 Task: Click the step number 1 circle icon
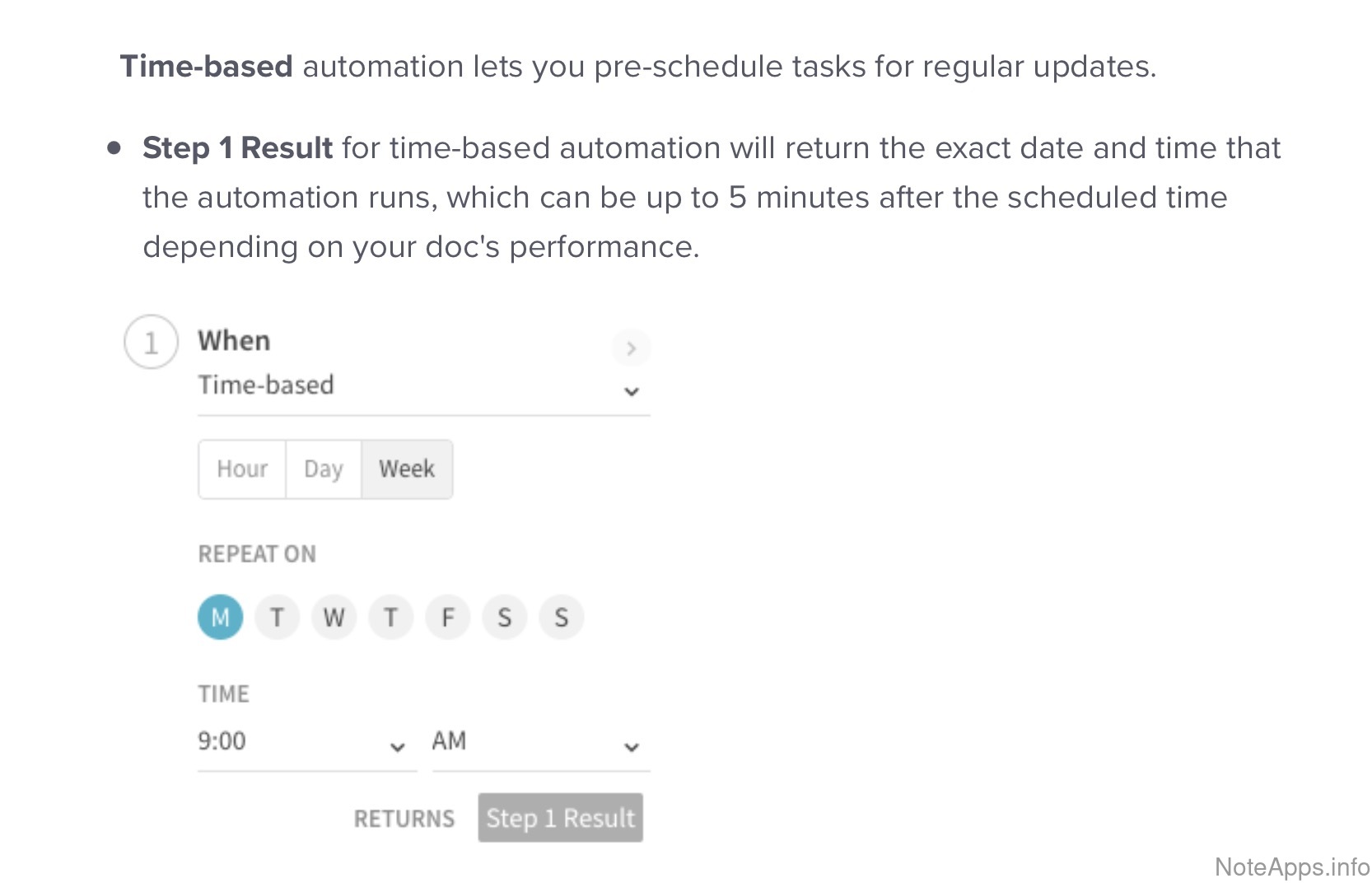(x=151, y=343)
